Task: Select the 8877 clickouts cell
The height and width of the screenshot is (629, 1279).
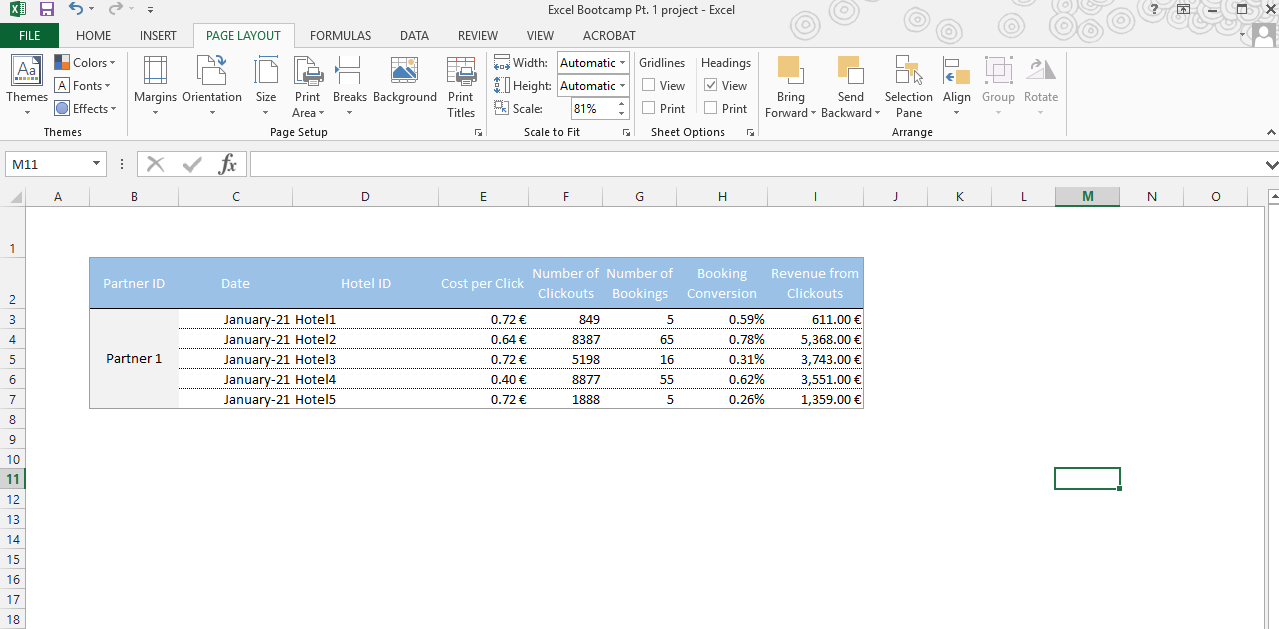Action: [566, 379]
